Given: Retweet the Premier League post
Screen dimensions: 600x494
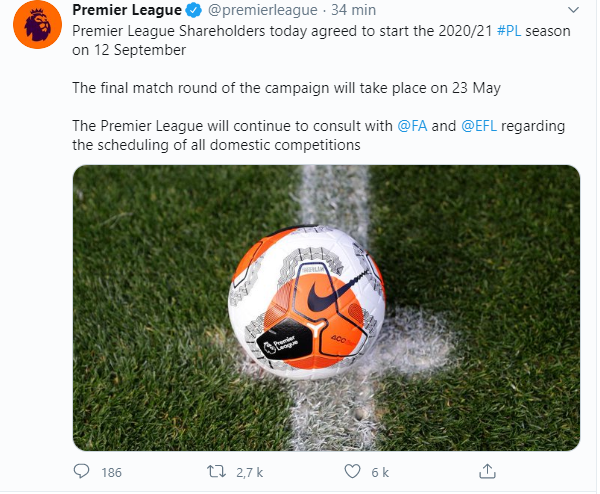Looking at the screenshot, I should click(x=213, y=471).
